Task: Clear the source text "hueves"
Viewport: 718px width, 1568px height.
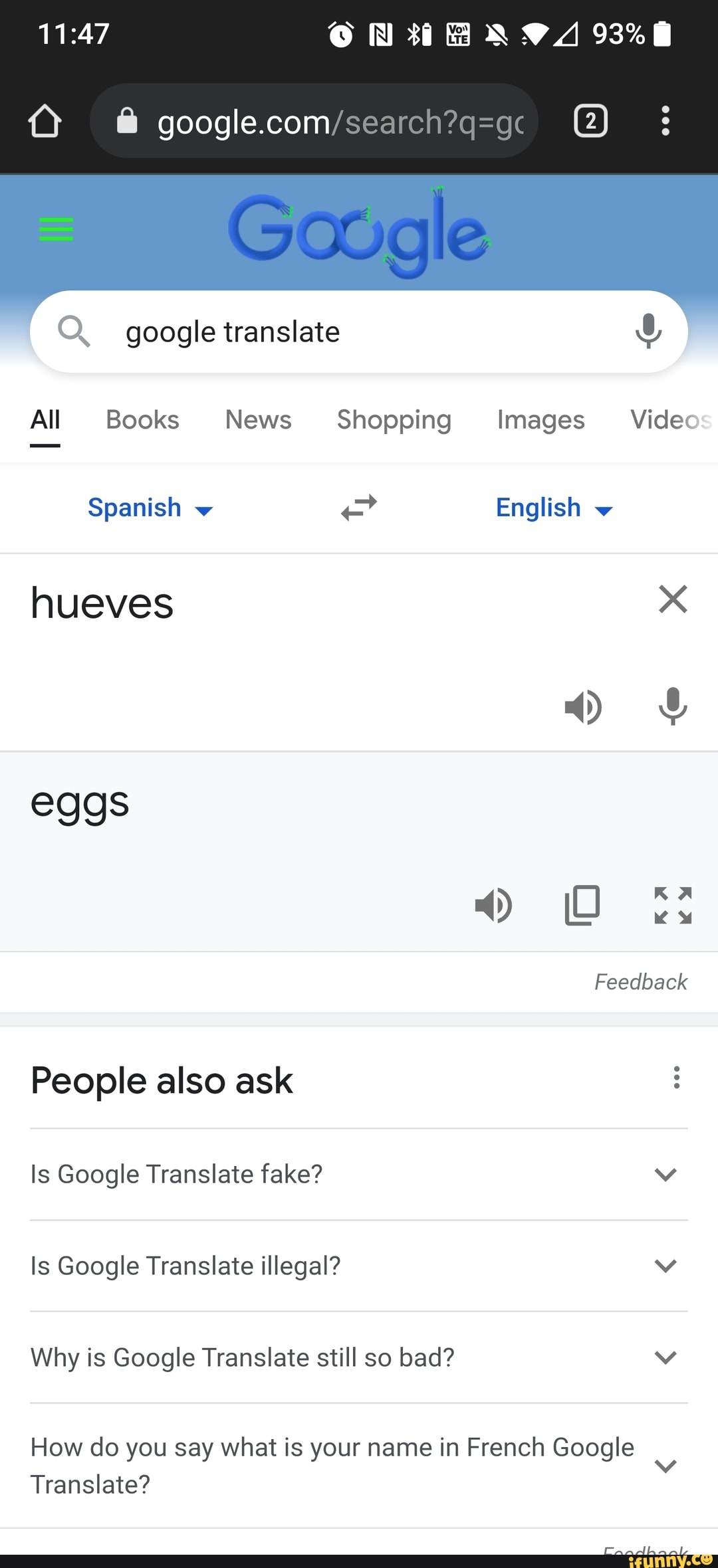Action: click(673, 599)
